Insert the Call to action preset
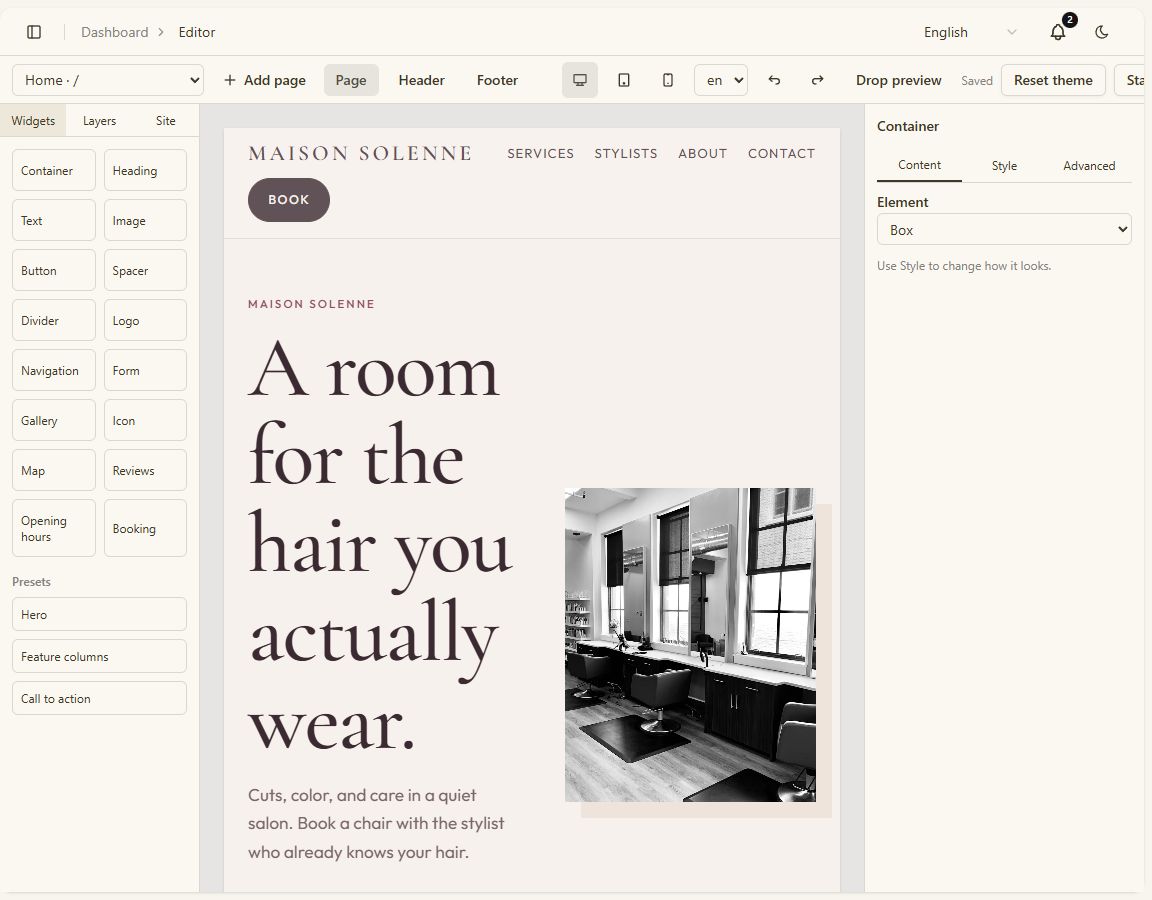Image resolution: width=1152 pixels, height=900 pixels. pyautogui.click(x=99, y=698)
